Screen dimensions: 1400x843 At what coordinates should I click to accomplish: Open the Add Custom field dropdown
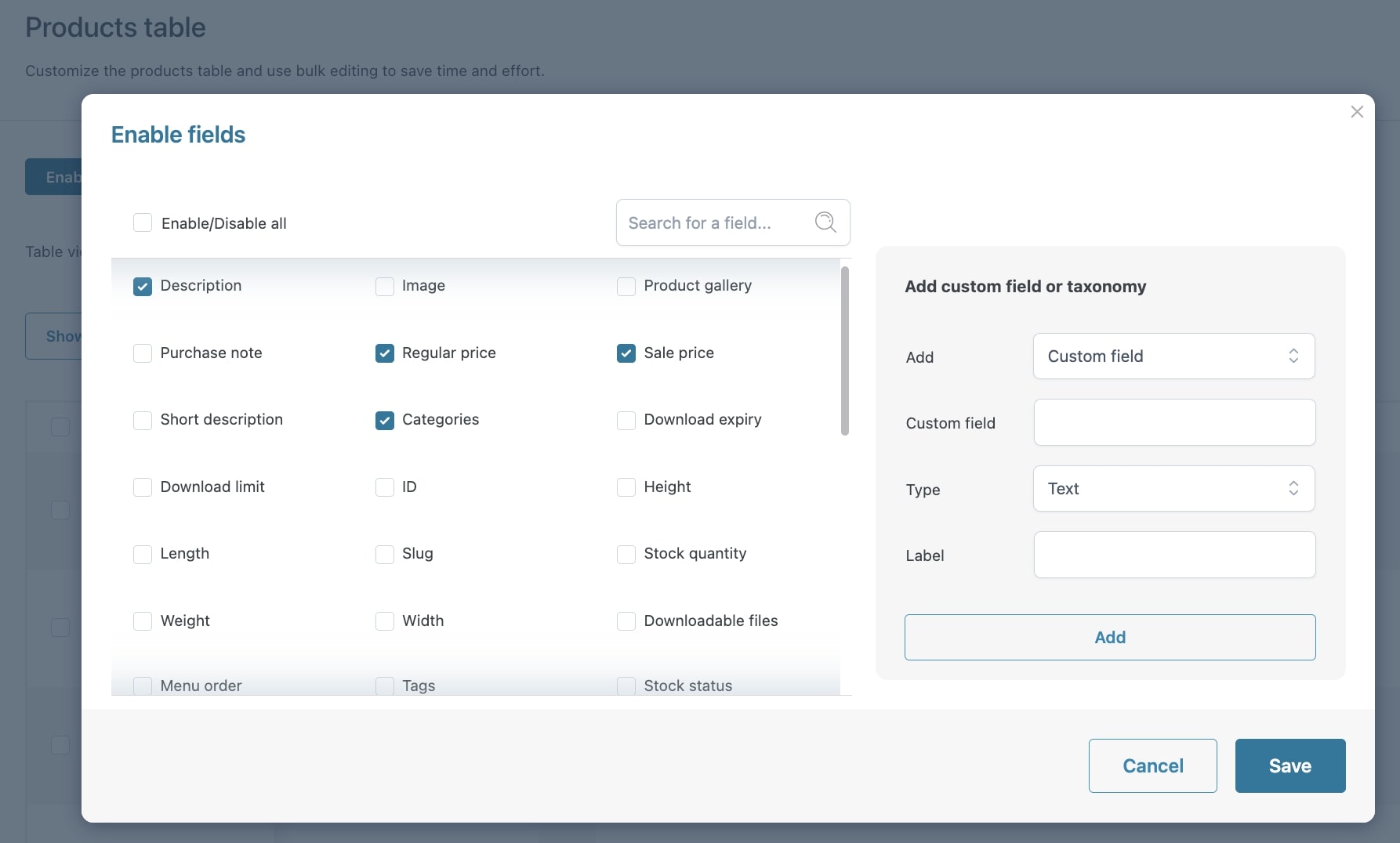coord(1173,356)
